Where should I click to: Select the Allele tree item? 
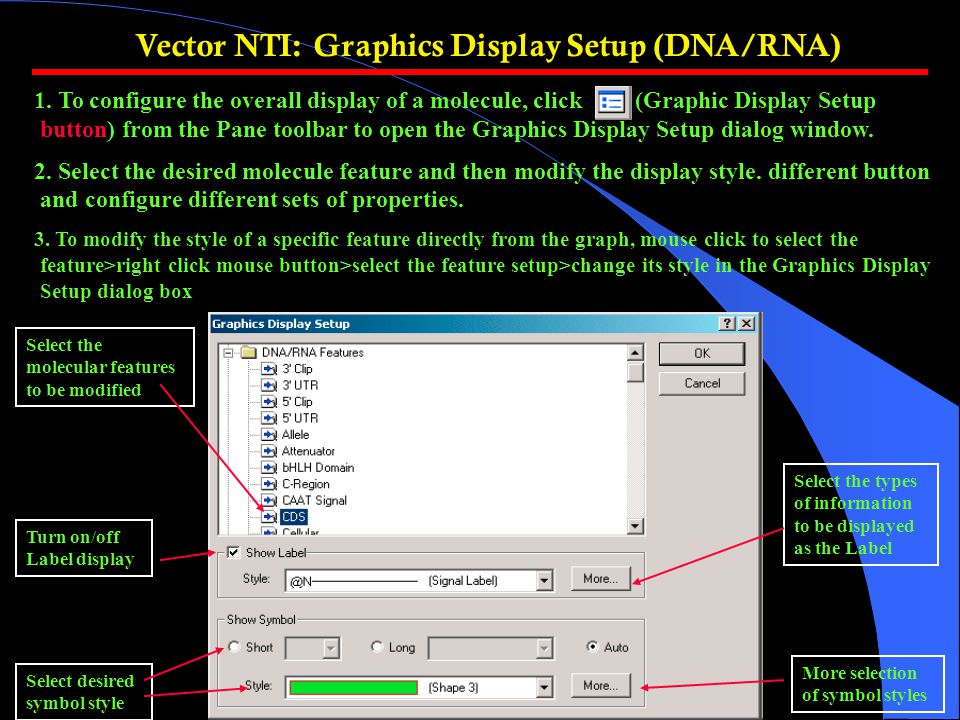295,435
